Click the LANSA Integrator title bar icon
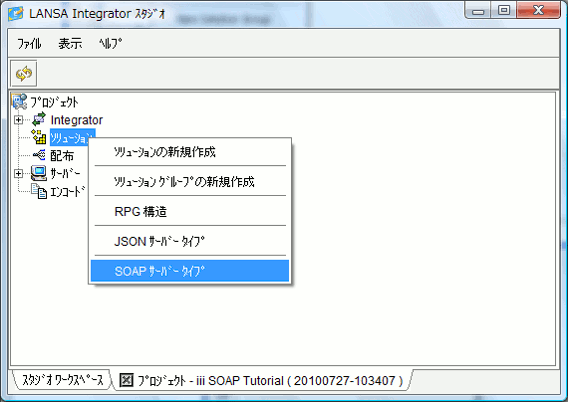 click(x=16, y=14)
